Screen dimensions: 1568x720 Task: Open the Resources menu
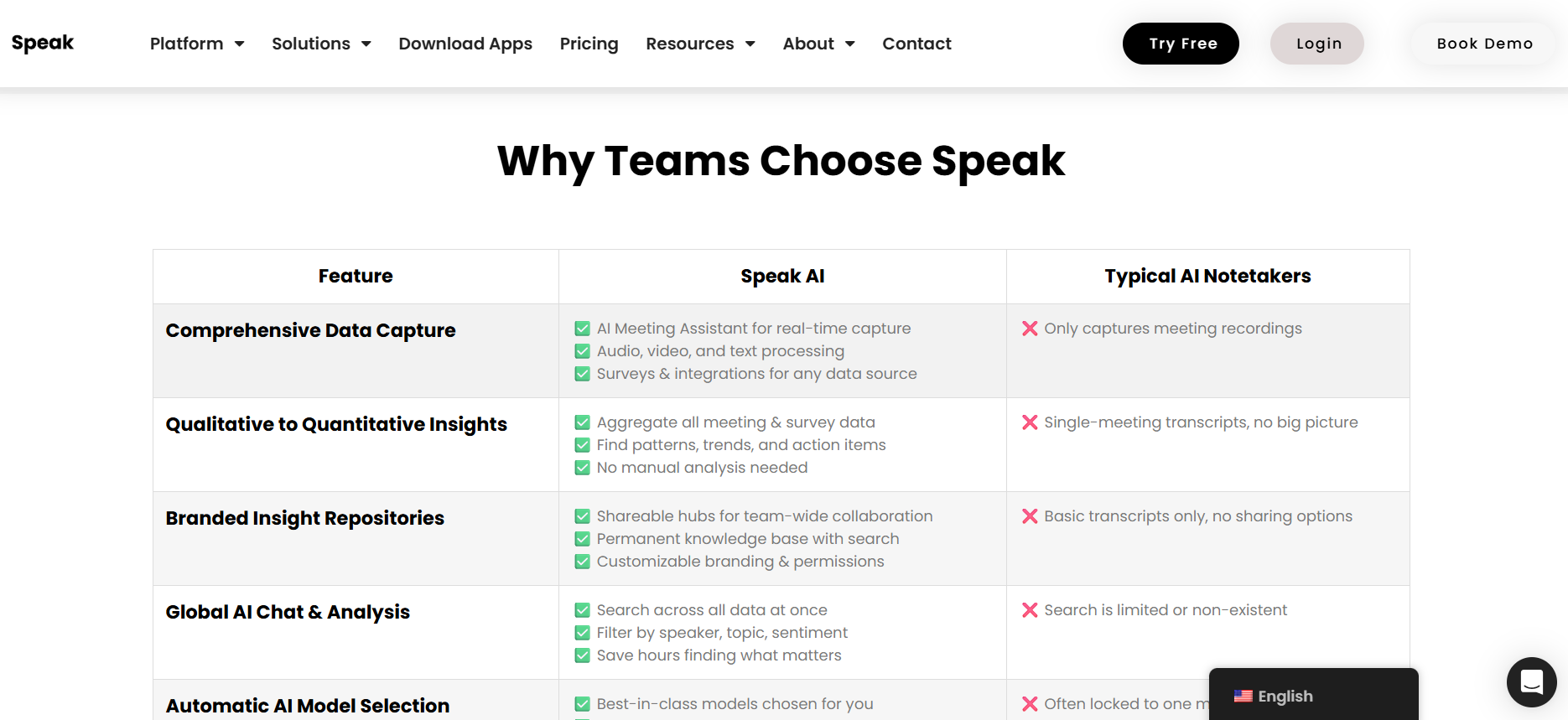tap(689, 44)
